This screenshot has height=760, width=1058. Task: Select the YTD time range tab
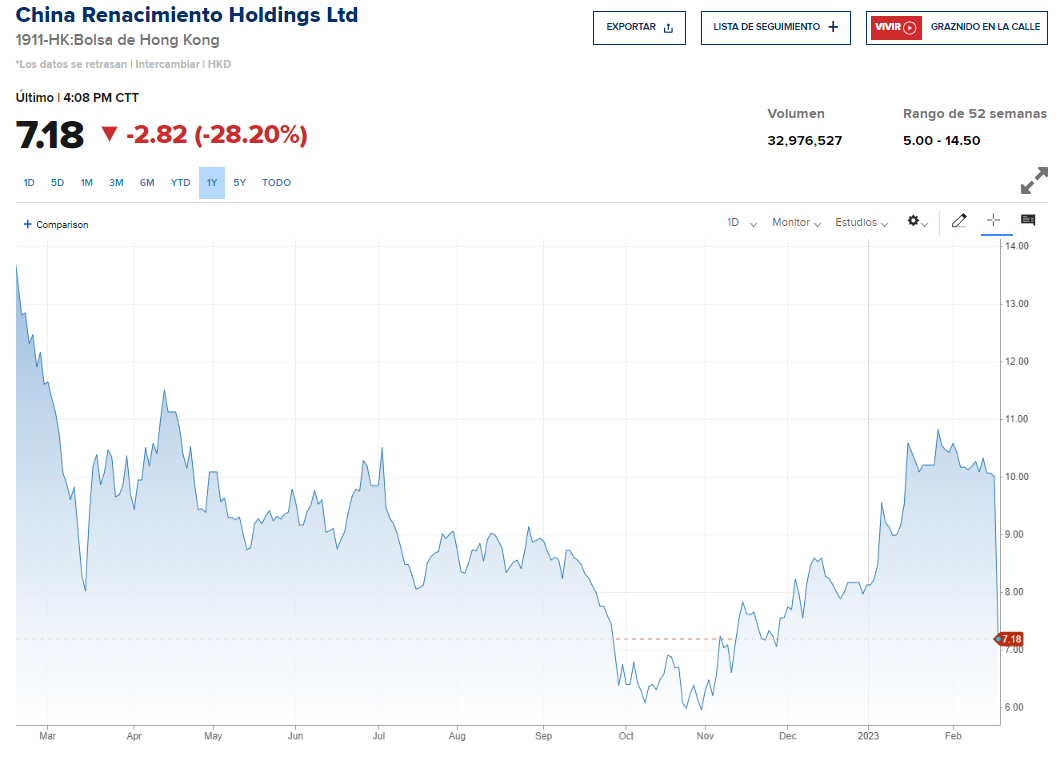coord(180,183)
